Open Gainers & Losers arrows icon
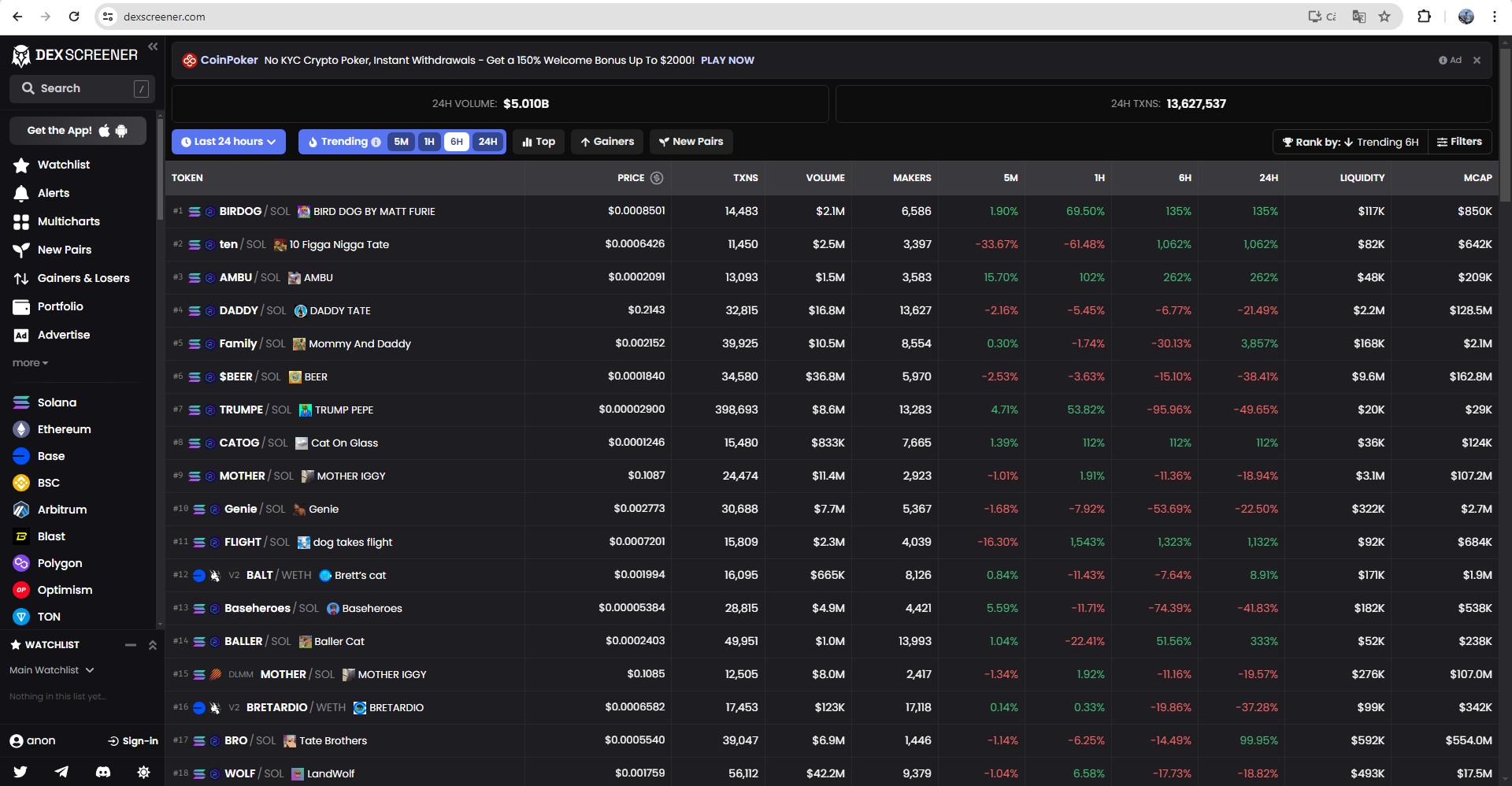1512x786 pixels. [21, 278]
